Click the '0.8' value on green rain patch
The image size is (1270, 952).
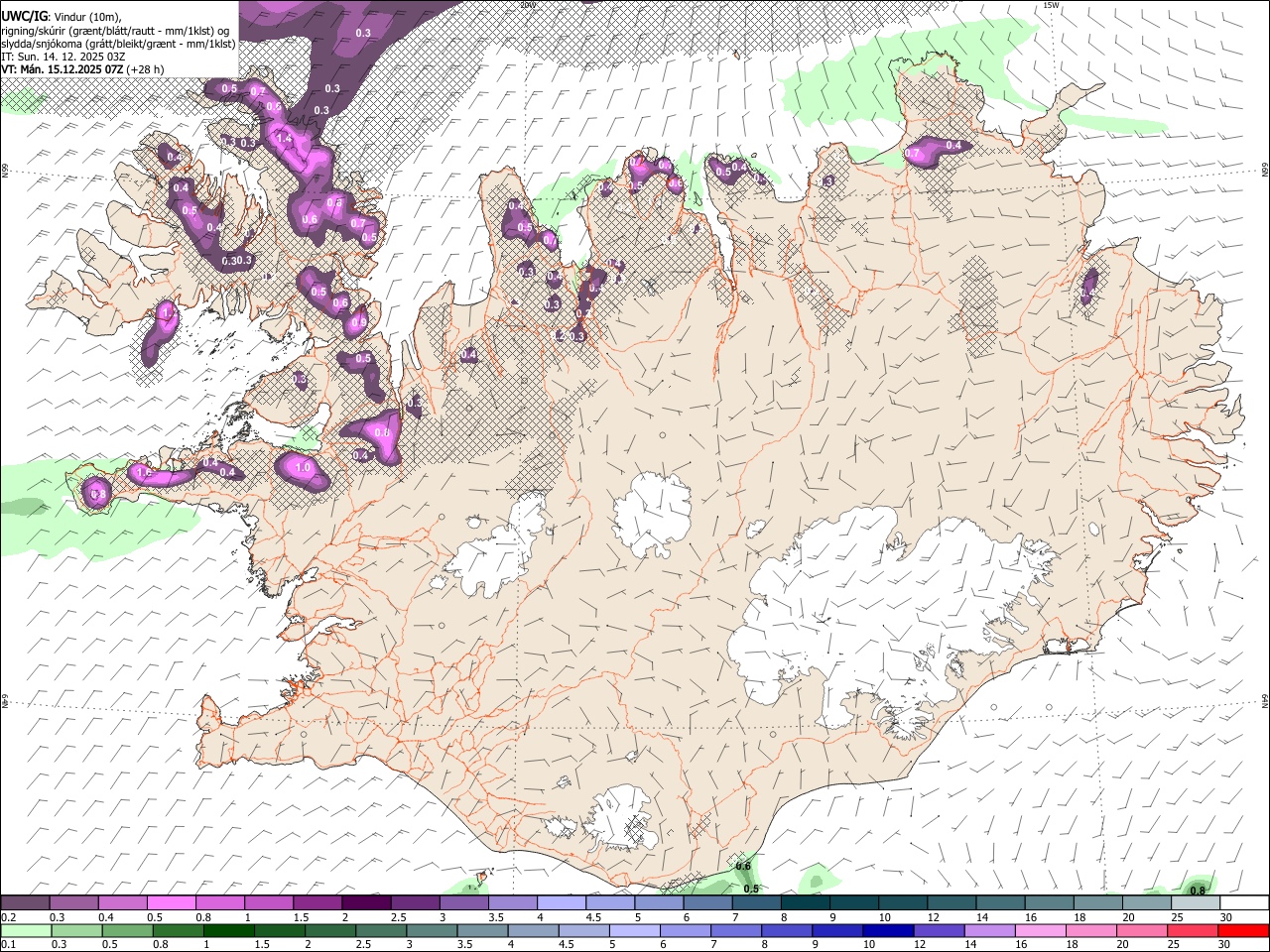1198,891
